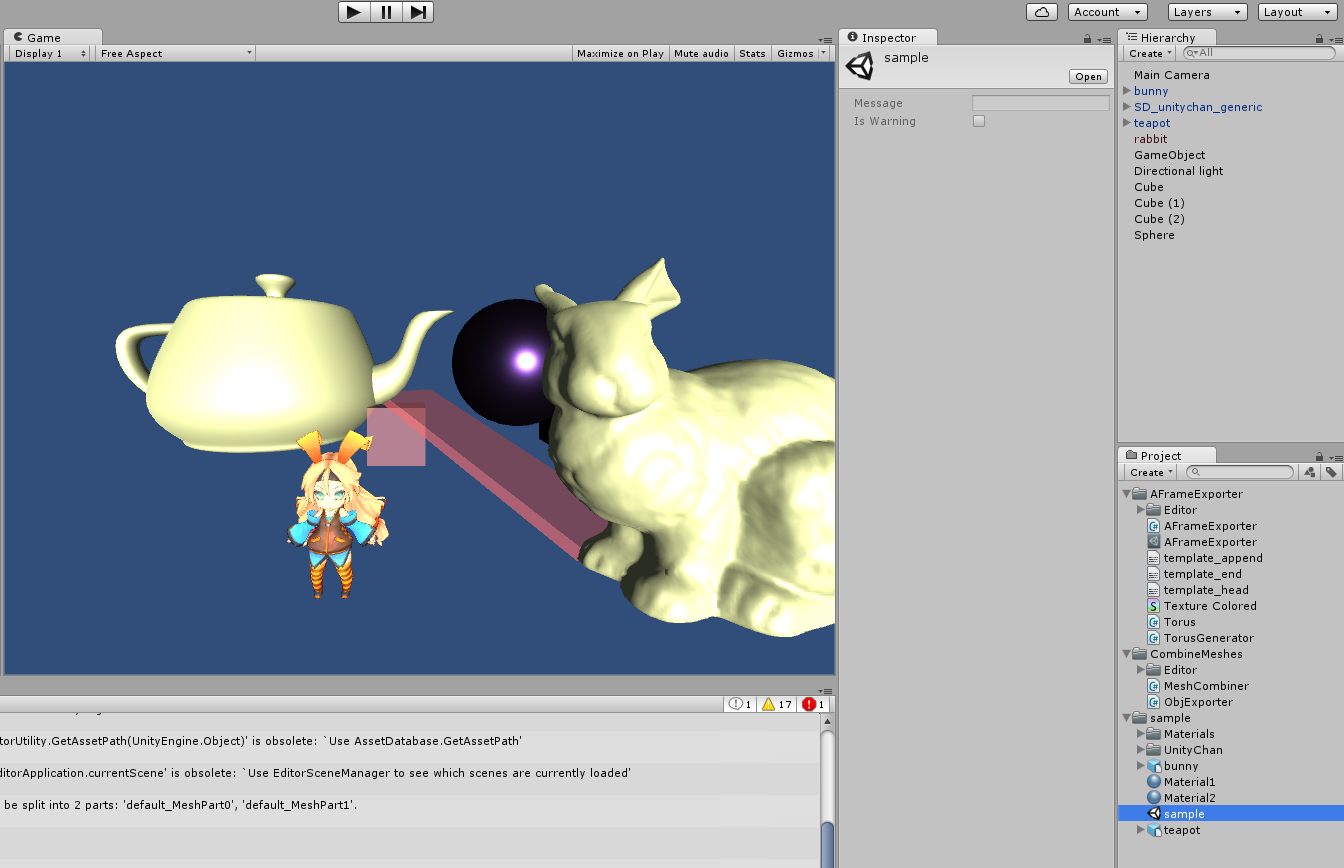Select the Material2 asset
The height and width of the screenshot is (868, 1344).
click(1181, 798)
